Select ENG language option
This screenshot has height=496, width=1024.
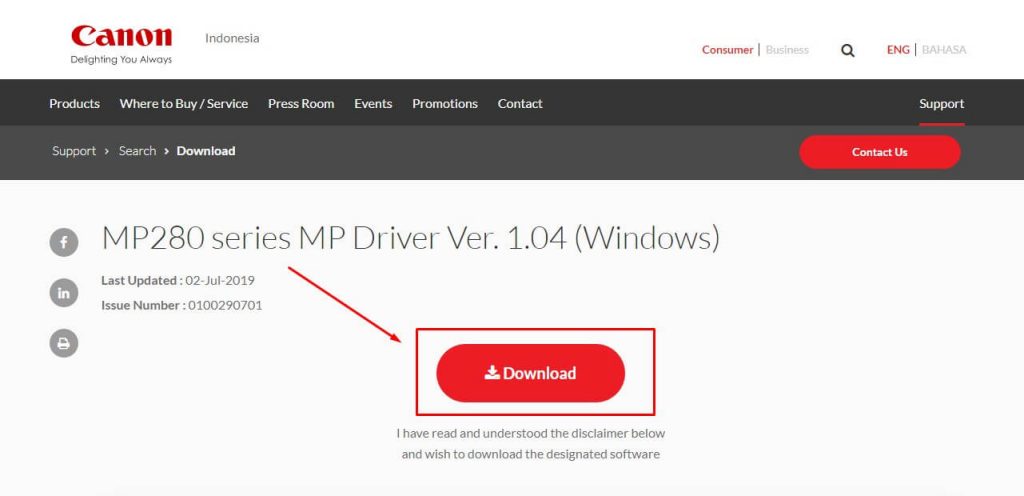898,50
